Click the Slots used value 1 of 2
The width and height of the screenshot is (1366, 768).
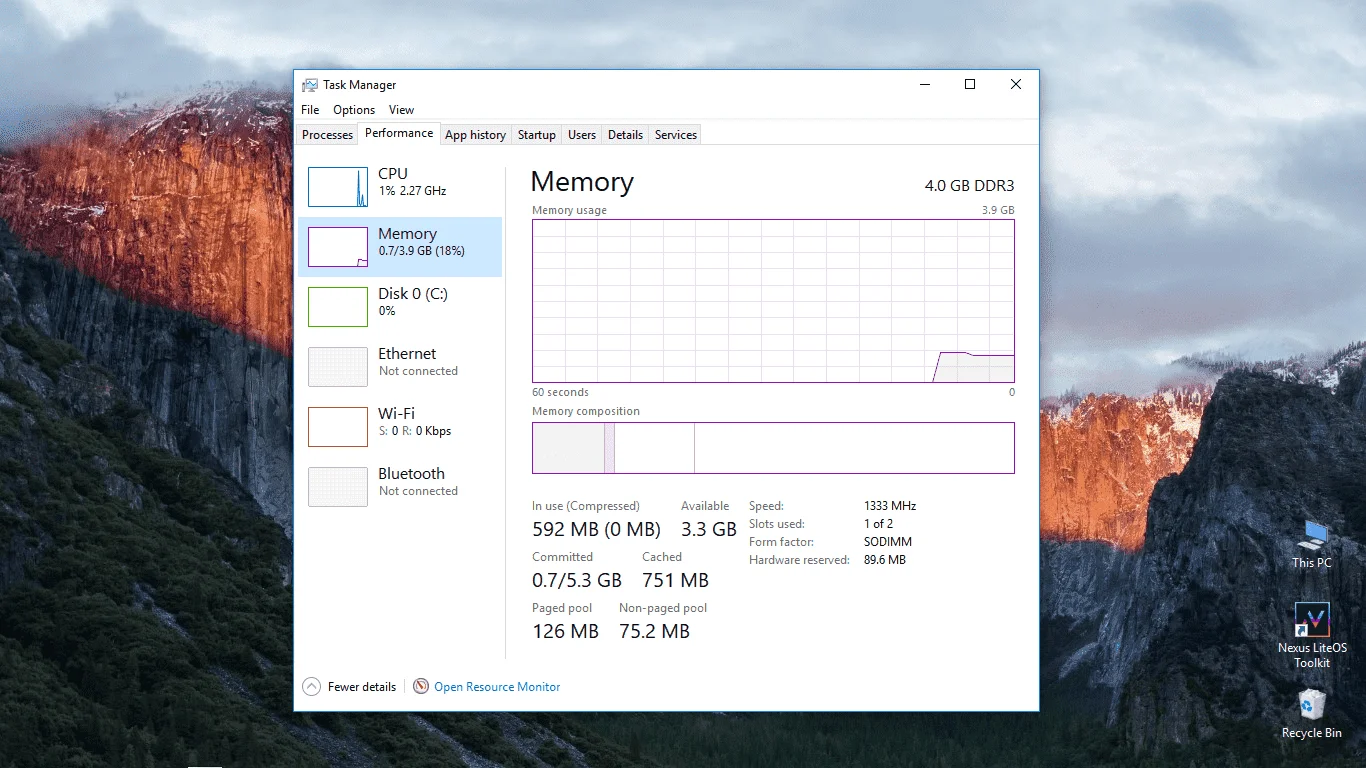pyautogui.click(x=879, y=524)
